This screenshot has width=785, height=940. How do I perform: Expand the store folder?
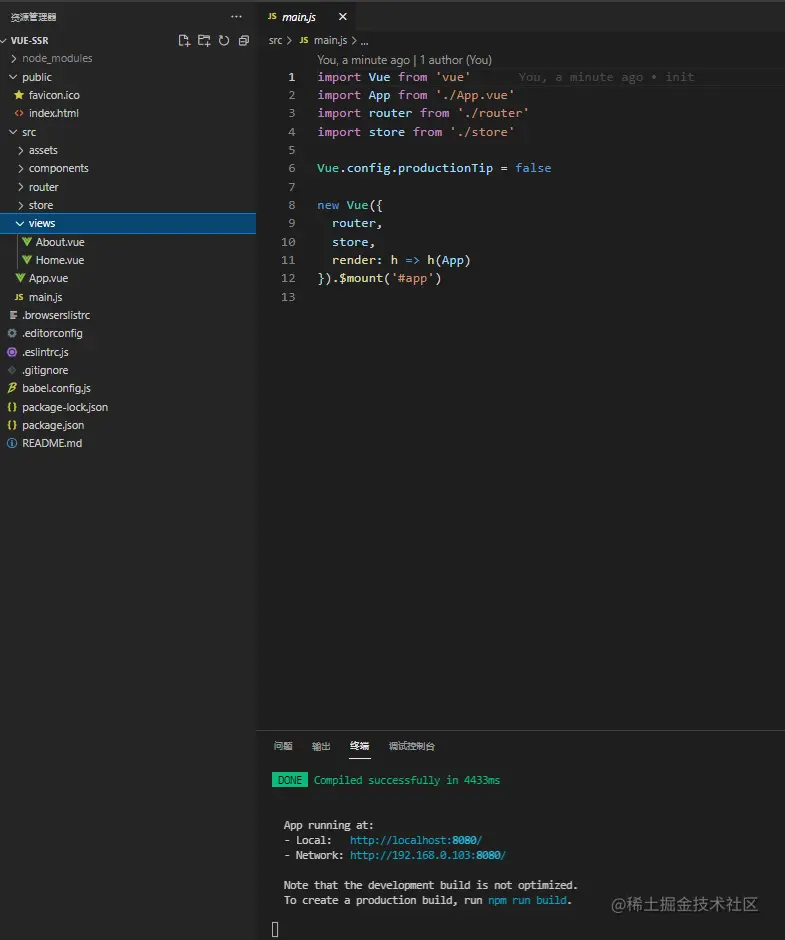pos(20,205)
